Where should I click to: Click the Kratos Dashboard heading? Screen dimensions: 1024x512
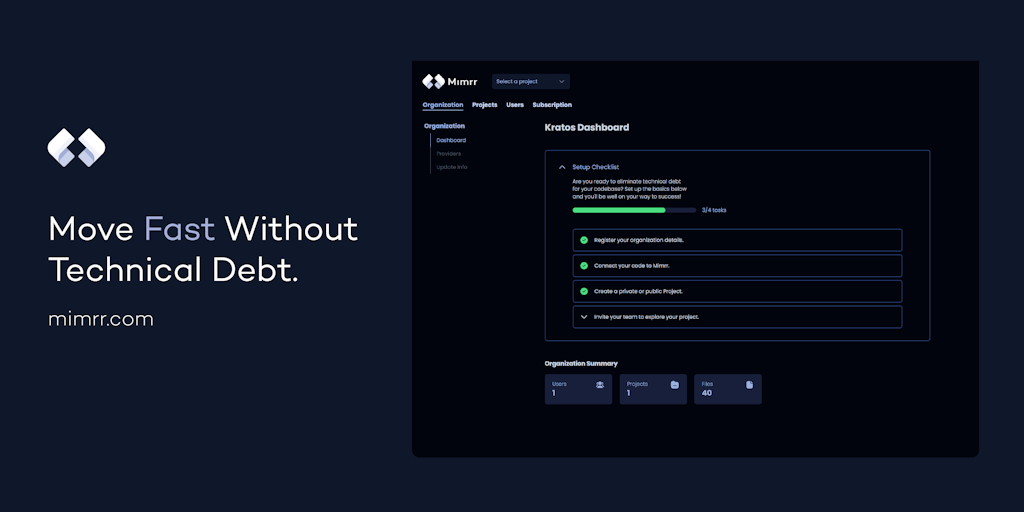pos(586,127)
